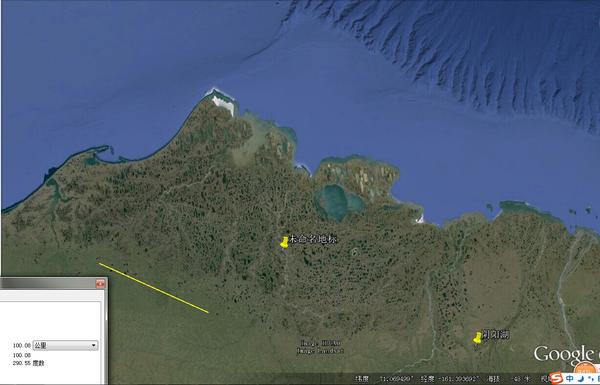Click the upper-left endpoint of the yellow ruler line

pos(99,263)
